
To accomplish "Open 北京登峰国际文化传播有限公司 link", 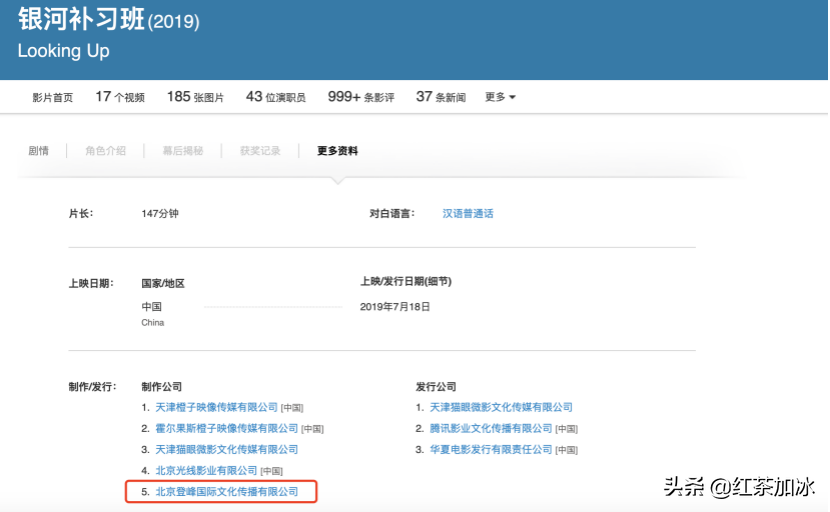I will click(x=227, y=492).
